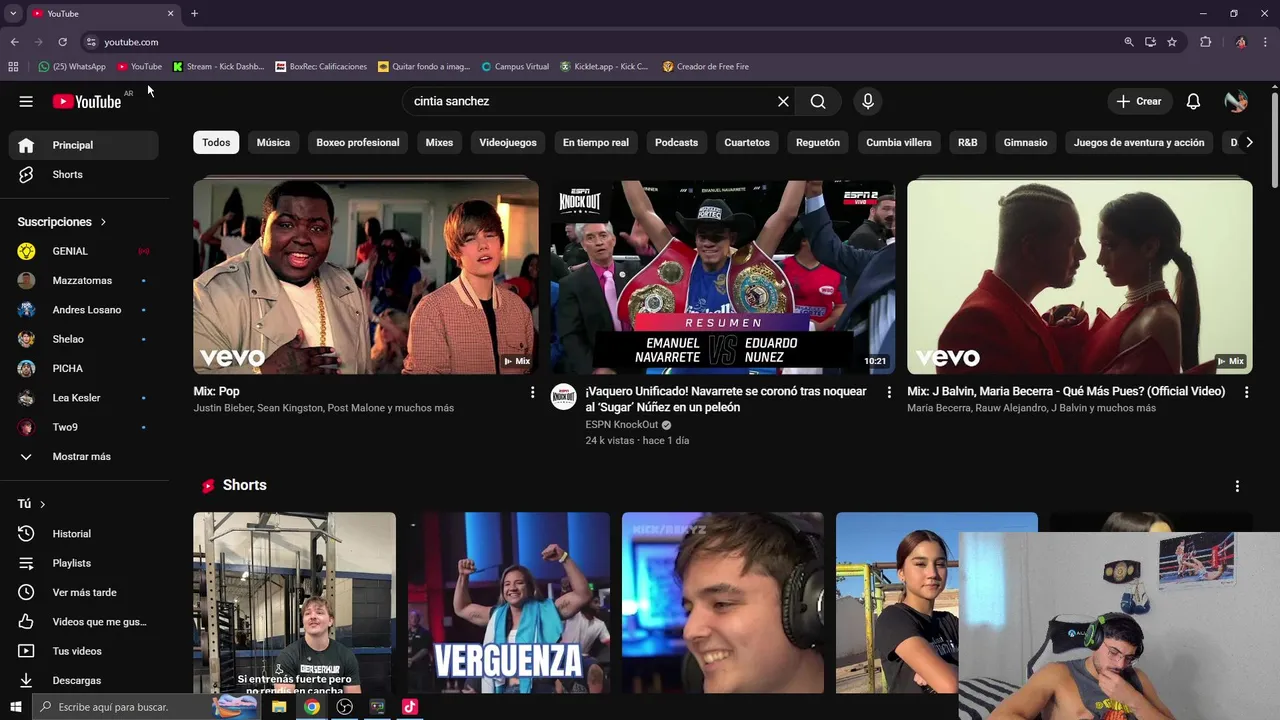This screenshot has width=1280, height=720.
Task: Open Campus Virtual bookmark
Action: pos(515,67)
